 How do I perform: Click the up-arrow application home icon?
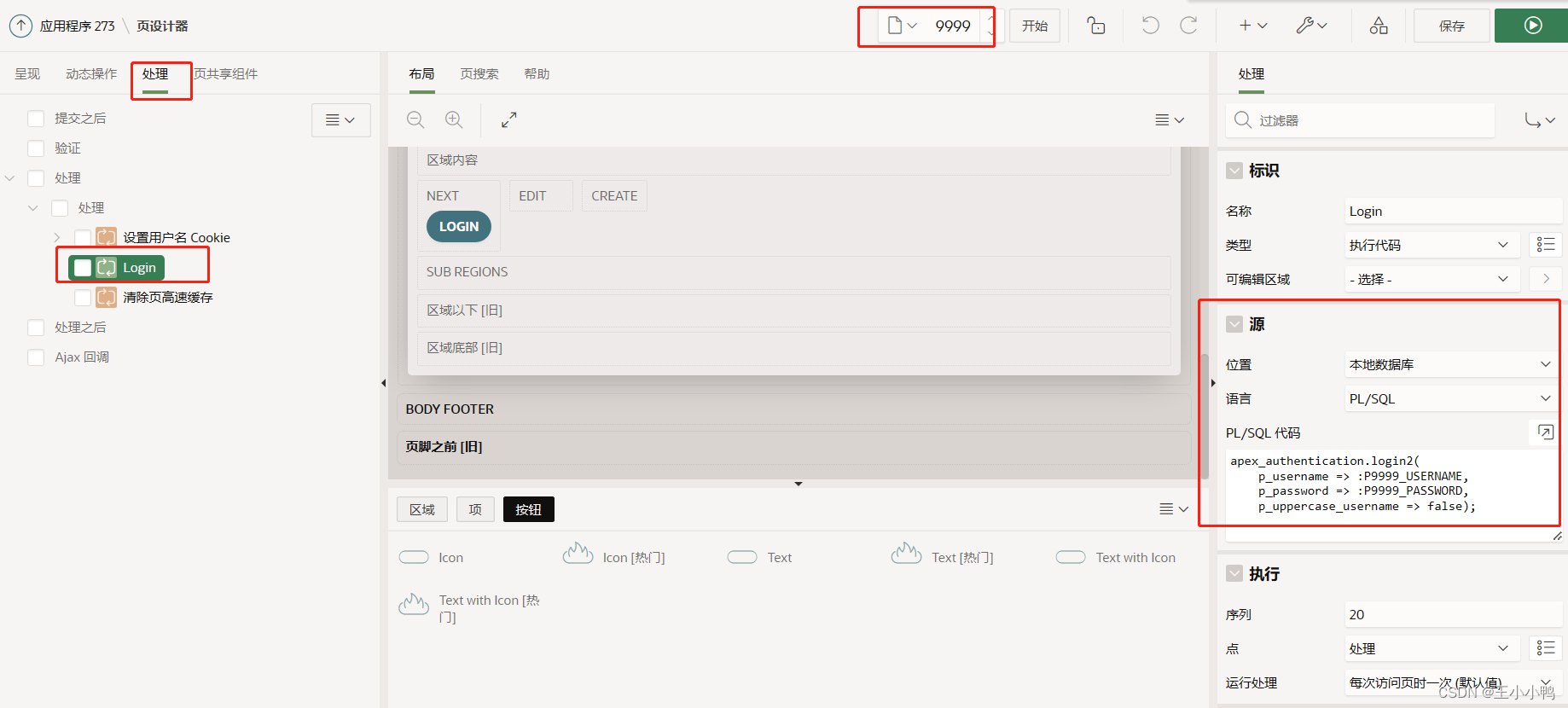(20, 26)
